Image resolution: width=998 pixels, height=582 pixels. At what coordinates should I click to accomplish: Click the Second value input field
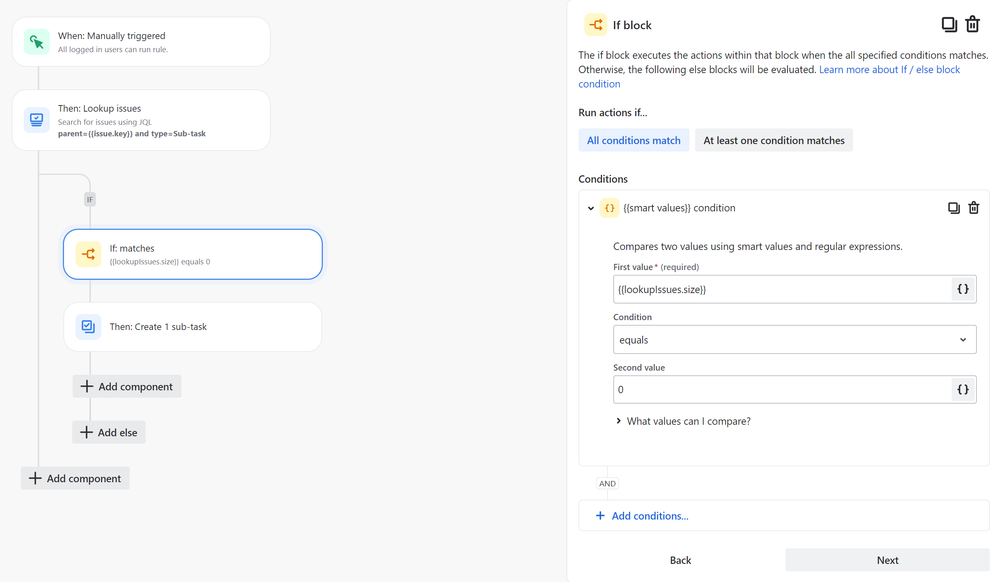[x=781, y=389]
